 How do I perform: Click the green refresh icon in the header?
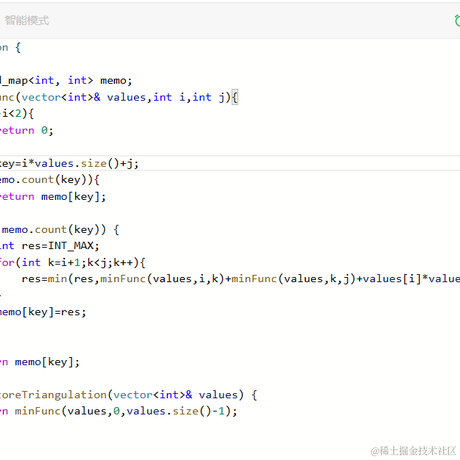pyautogui.click(x=457, y=21)
